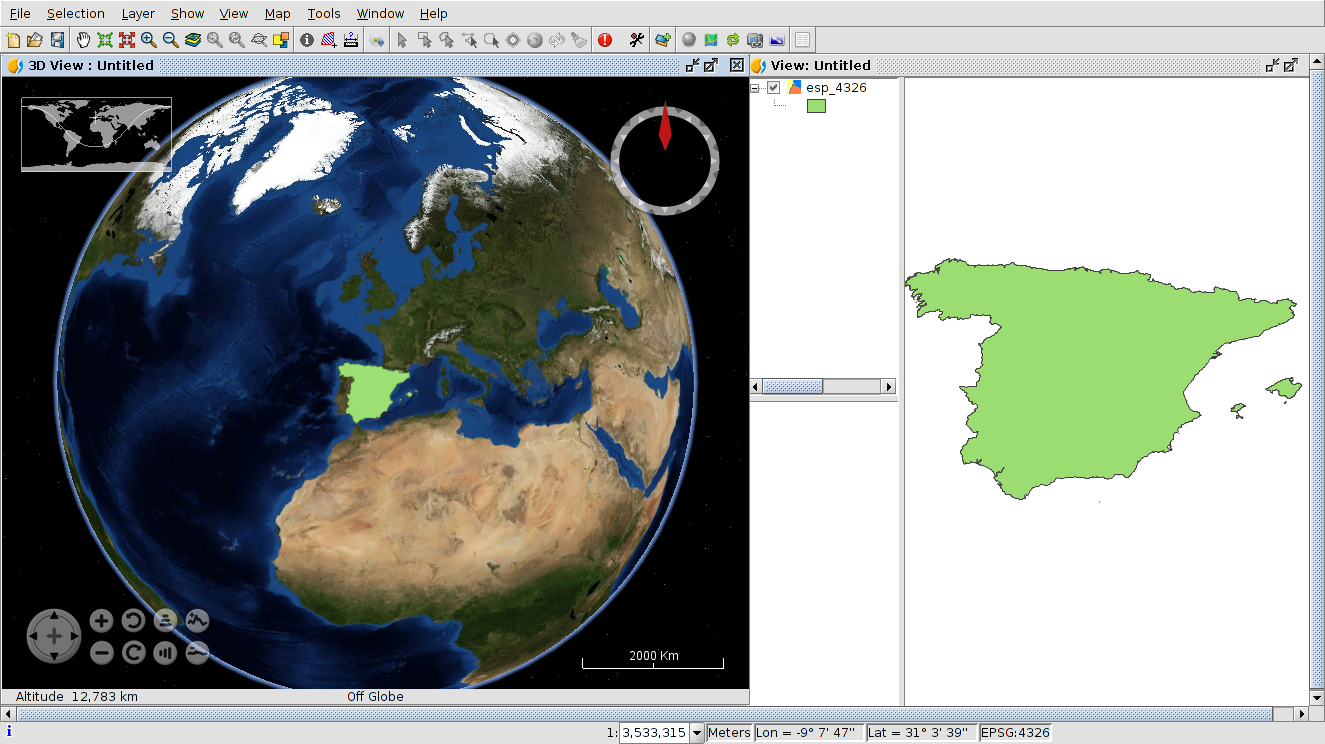Screen dimensions: 1325x744
Task: Save the project with floppy disk icon
Action: (x=57, y=40)
